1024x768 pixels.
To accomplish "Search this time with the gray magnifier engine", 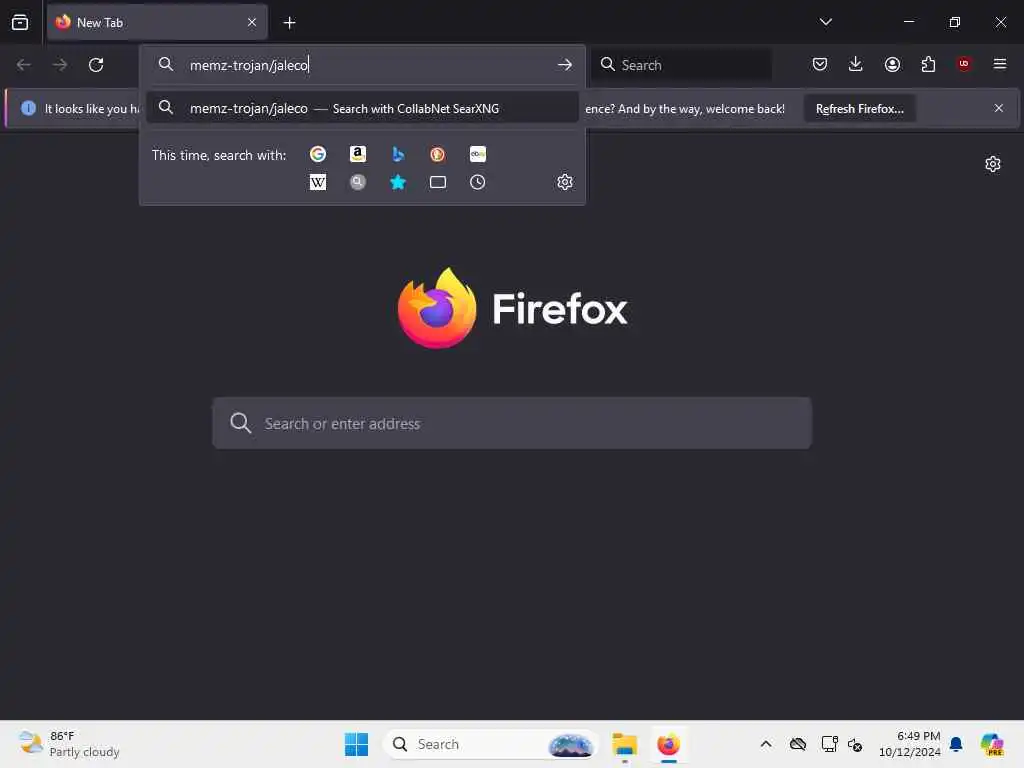I will 358,182.
